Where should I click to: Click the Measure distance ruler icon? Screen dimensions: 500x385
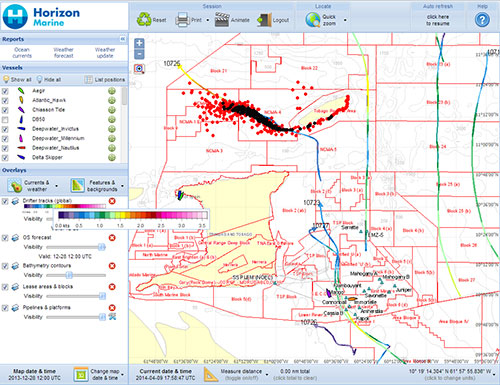click(x=211, y=374)
